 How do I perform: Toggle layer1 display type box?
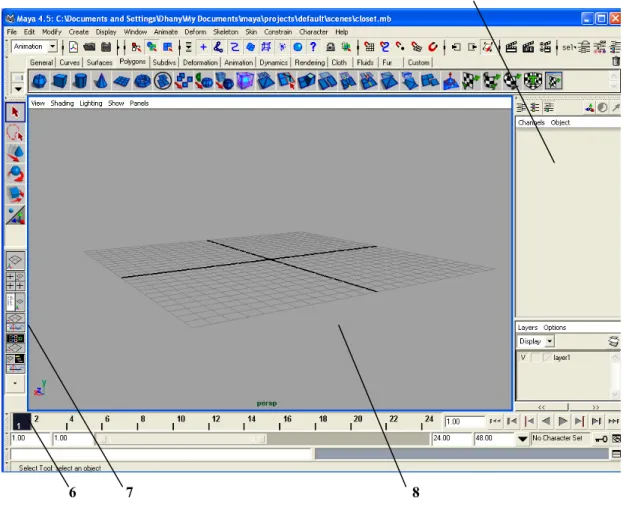pos(536,357)
